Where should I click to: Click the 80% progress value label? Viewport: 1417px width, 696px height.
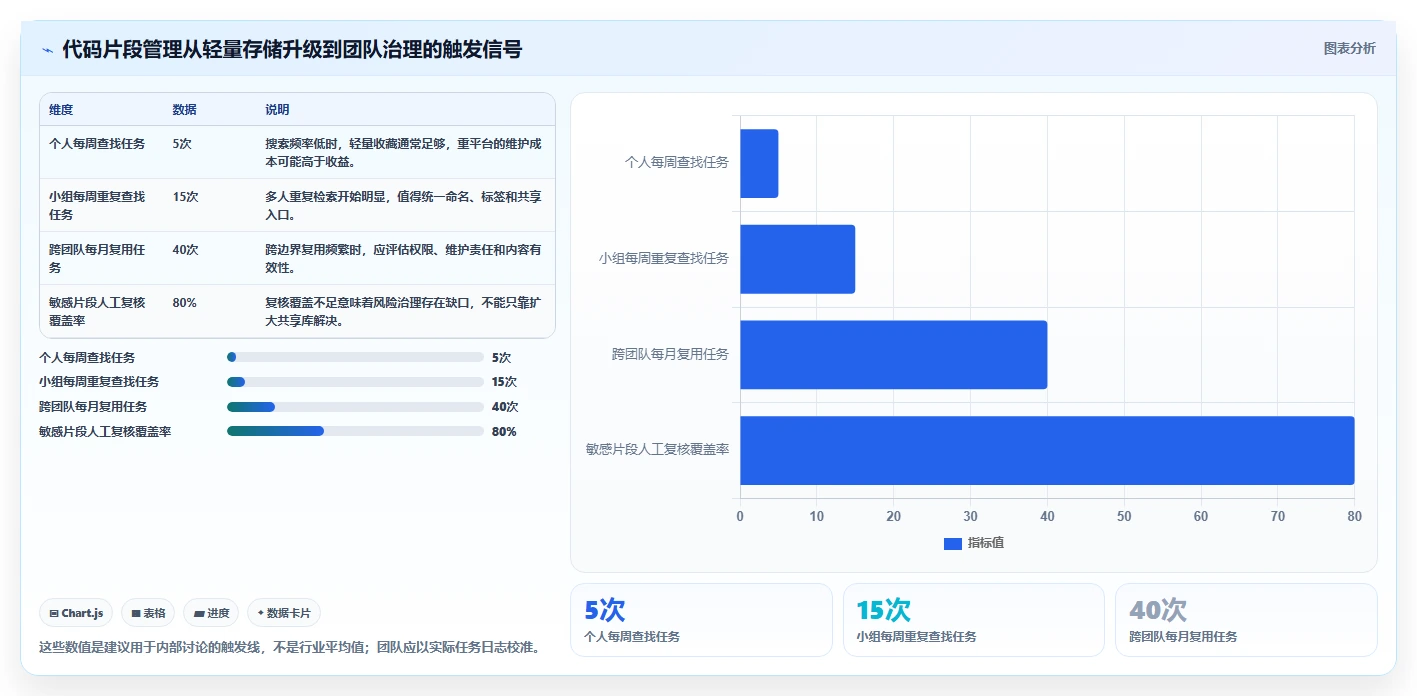click(x=504, y=432)
